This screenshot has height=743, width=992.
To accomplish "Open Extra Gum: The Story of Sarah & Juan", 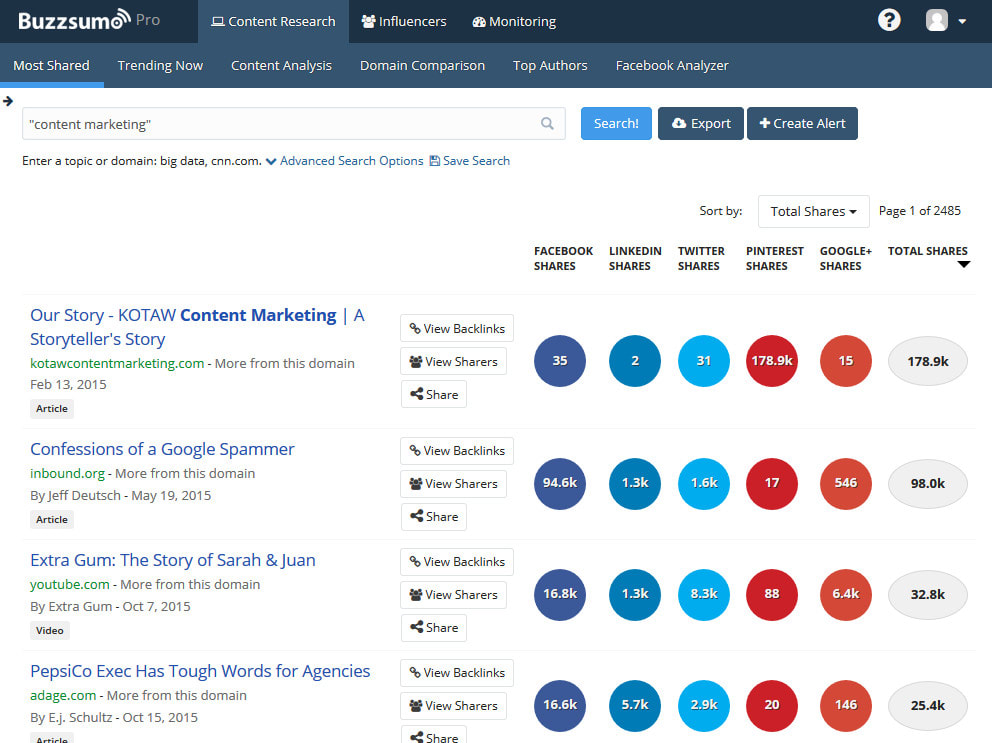I will pos(173,560).
